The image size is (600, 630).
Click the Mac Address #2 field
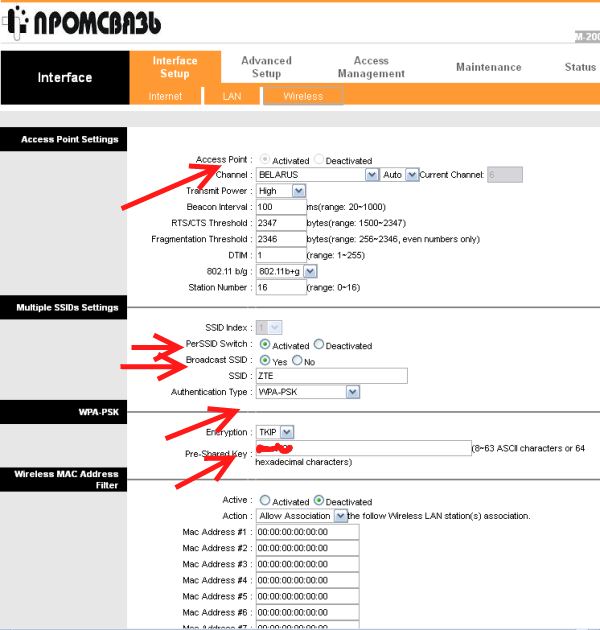click(307, 548)
